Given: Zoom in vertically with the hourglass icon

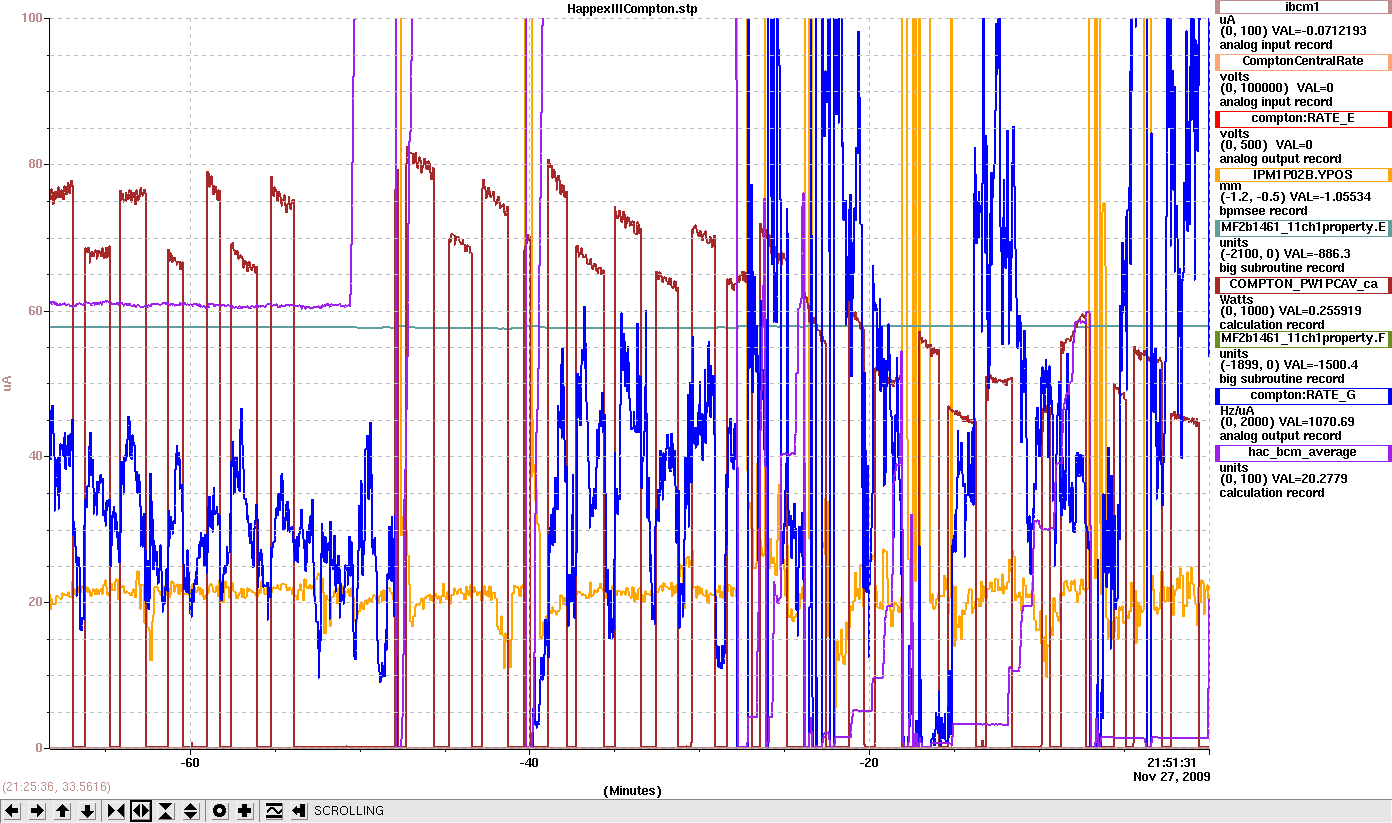Looking at the screenshot, I should pyautogui.click(x=166, y=811).
